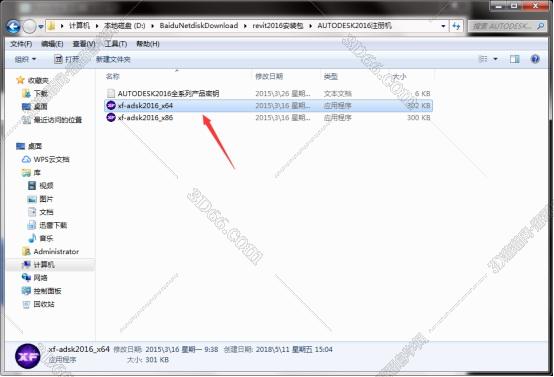Click the cloud icon beside WPS云文档

click(26, 159)
